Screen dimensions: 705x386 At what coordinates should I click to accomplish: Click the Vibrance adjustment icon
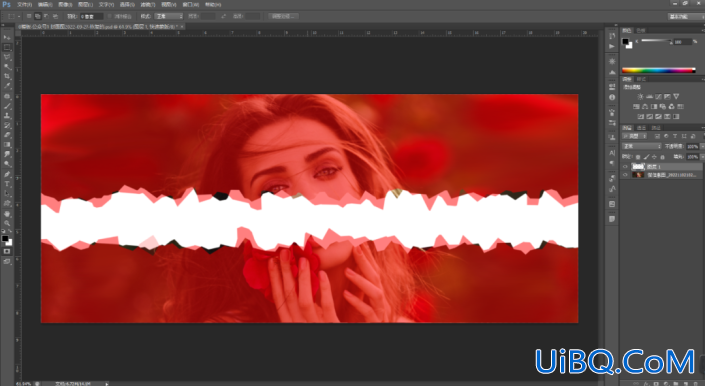676,97
